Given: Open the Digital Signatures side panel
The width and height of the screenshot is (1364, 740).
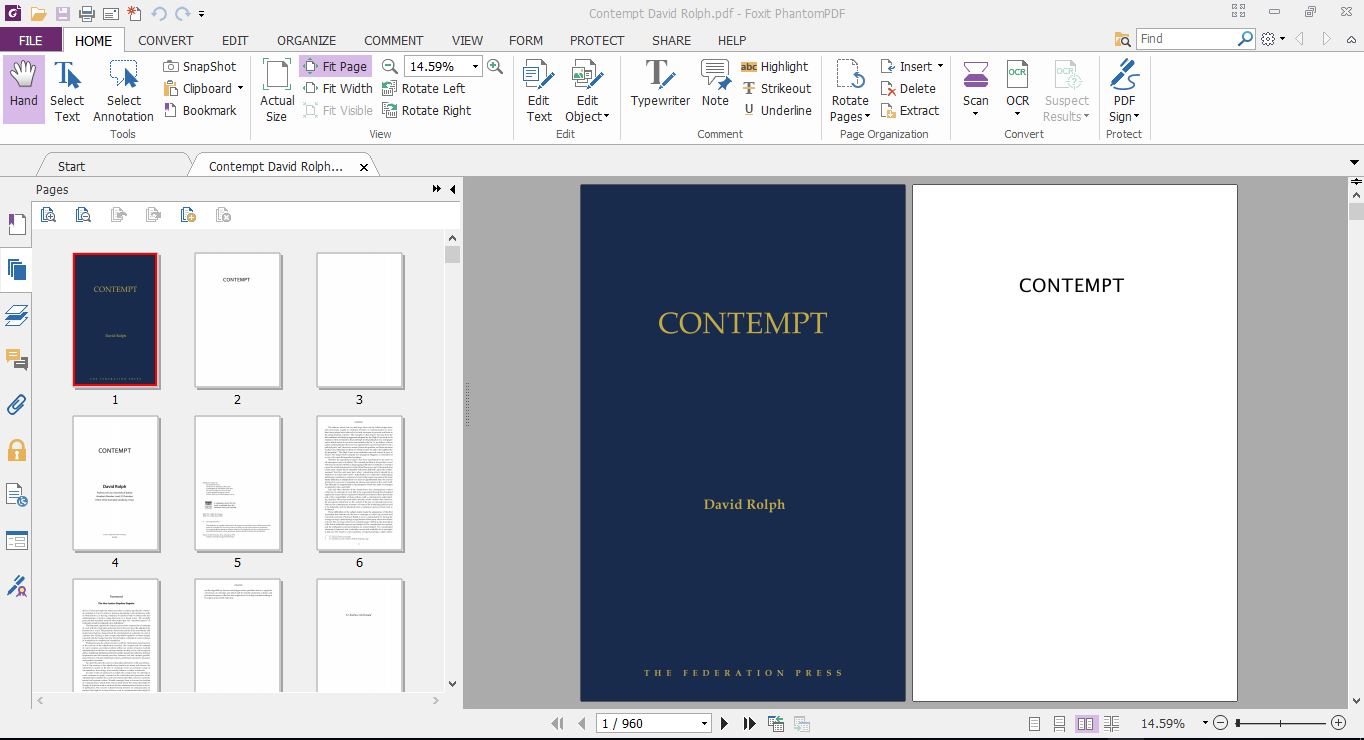Looking at the screenshot, I should point(16,586).
